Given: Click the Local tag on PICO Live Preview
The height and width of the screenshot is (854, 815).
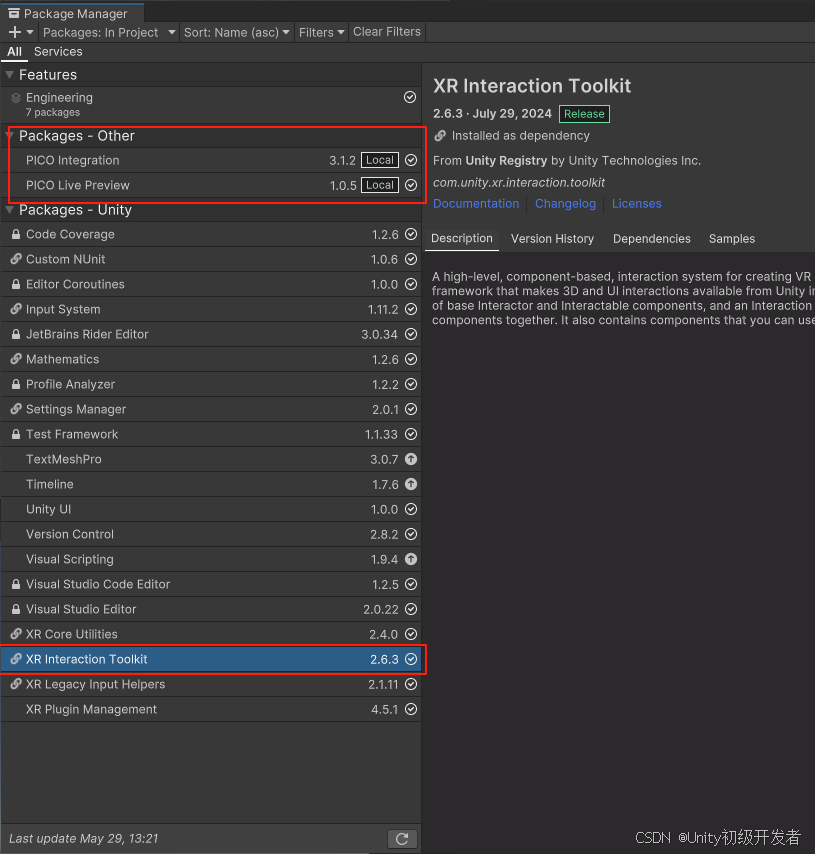Looking at the screenshot, I should pyautogui.click(x=380, y=185).
